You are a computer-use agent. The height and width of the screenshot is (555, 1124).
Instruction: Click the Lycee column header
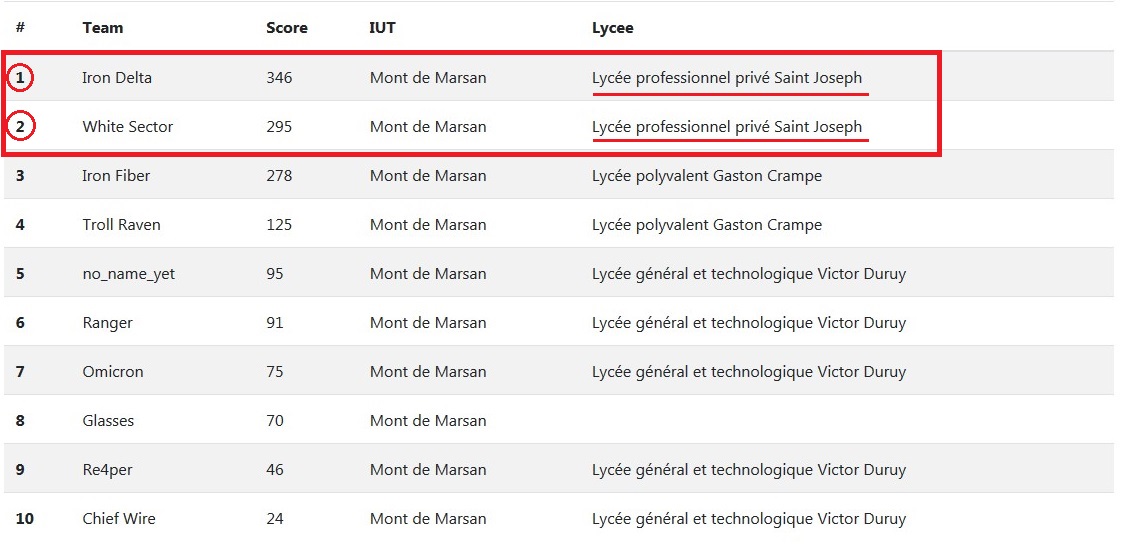[x=613, y=28]
